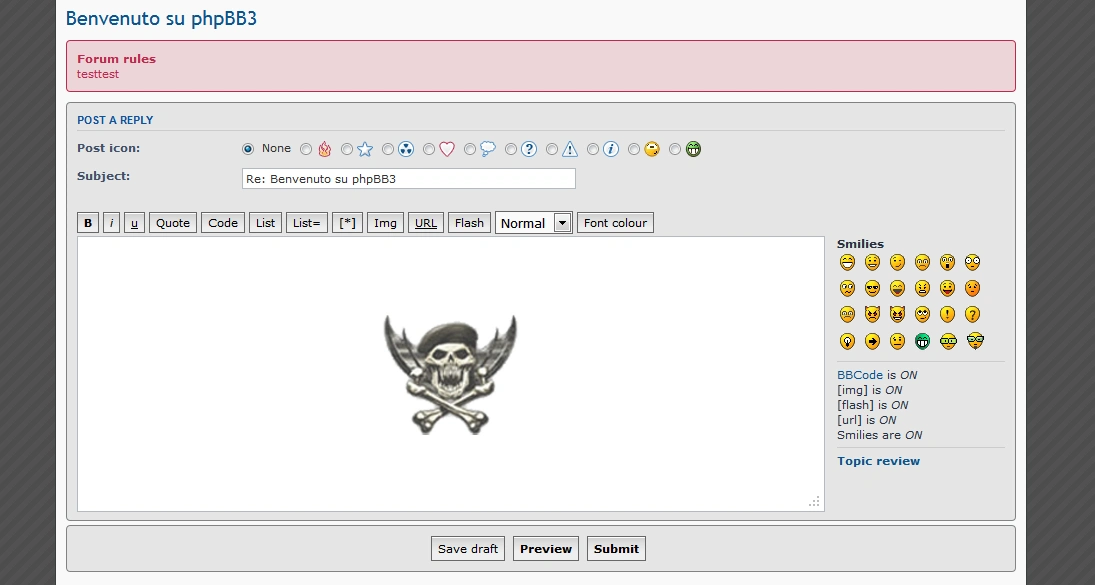Preview the reply
The width and height of the screenshot is (1095, 585).
click(545, 549)
